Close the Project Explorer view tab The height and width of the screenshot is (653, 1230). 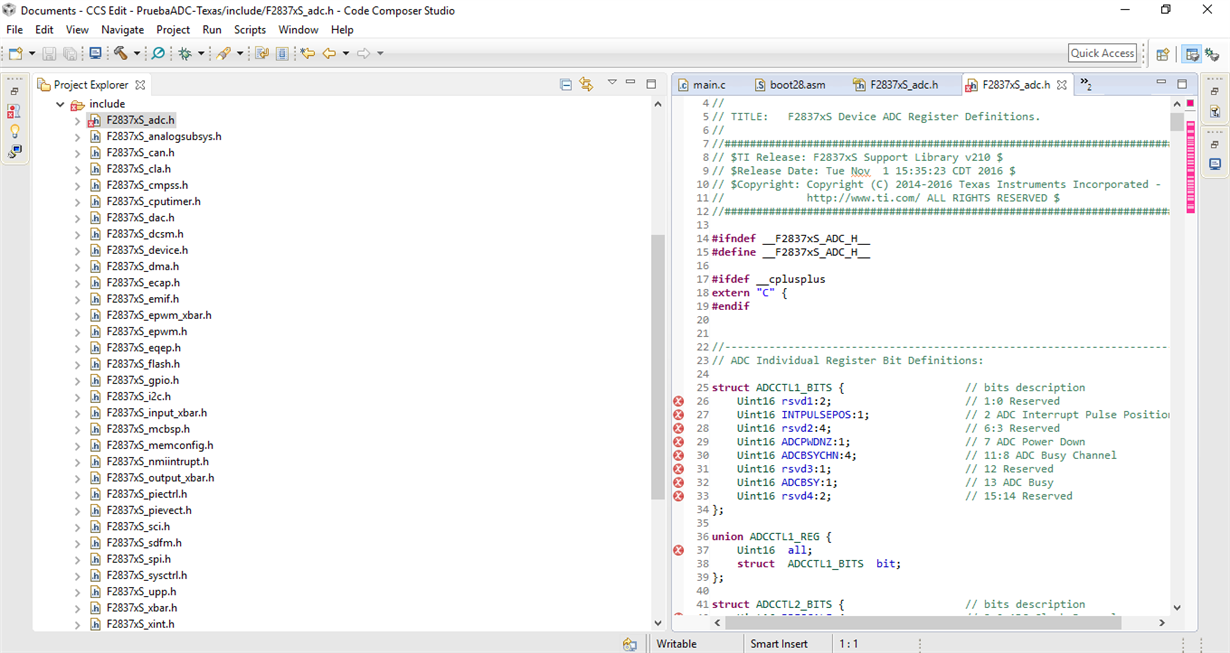[x=140, y=85]
